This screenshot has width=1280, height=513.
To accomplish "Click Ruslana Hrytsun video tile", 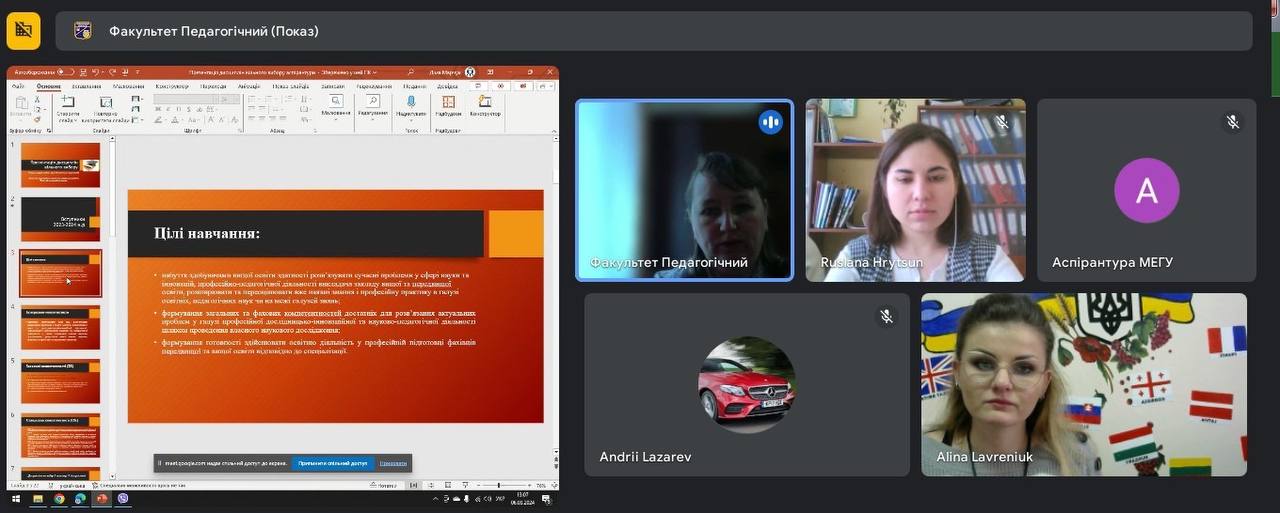I will [915, 190].
